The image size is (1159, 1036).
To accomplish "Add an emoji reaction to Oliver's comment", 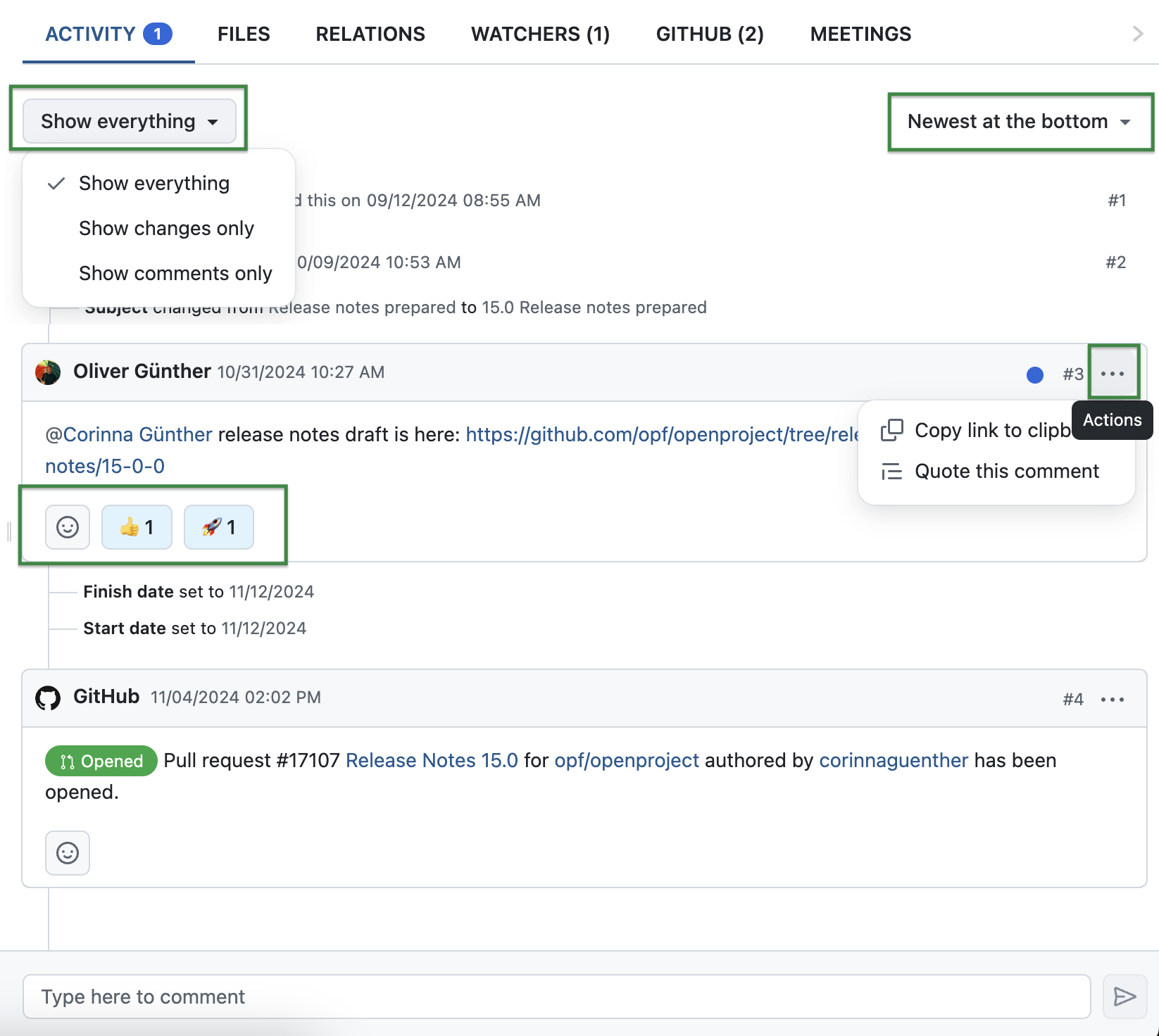I will tap(67, 526).
